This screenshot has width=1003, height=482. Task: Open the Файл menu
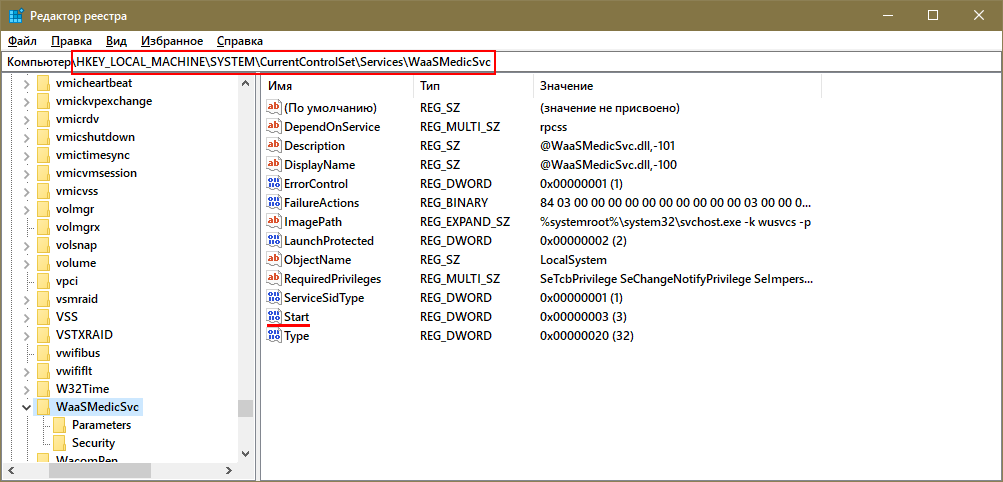[21, 41]
